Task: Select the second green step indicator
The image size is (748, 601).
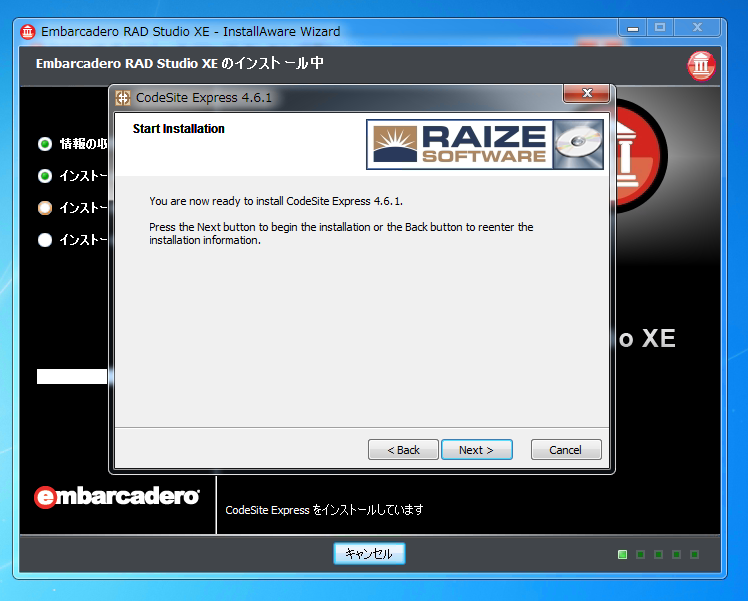Action: [x=45, y=176]
